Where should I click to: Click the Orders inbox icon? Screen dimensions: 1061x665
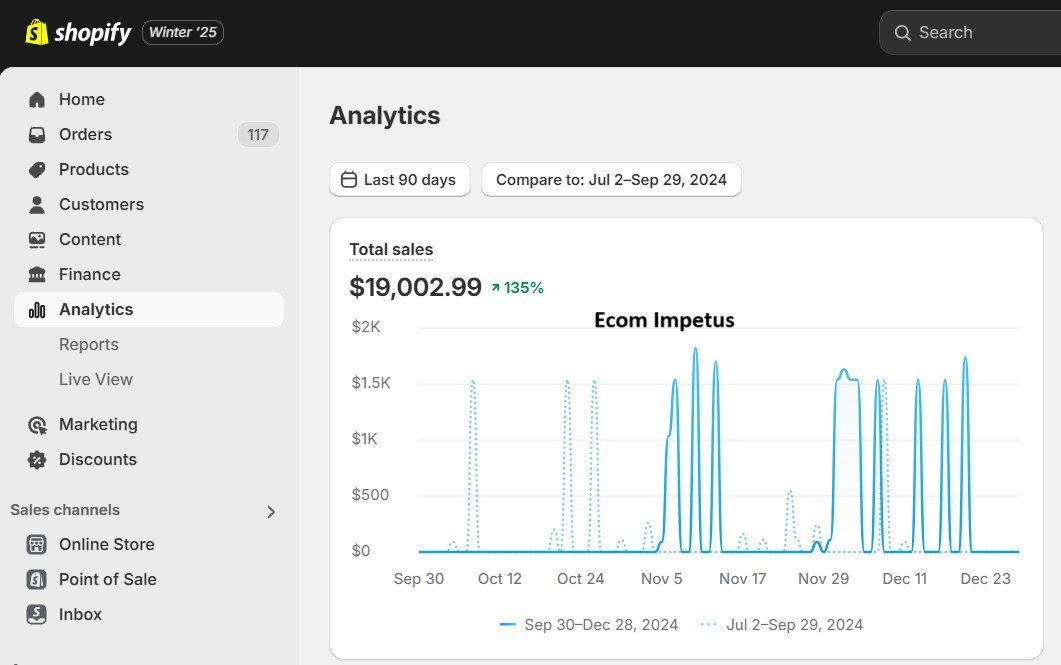(37, 135)
